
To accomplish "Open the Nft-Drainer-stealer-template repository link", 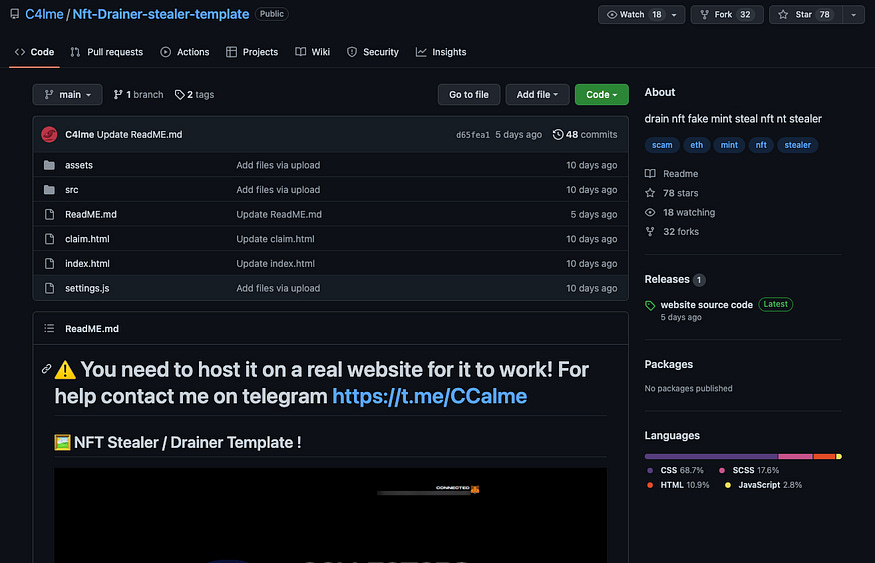I will point(161,14).
